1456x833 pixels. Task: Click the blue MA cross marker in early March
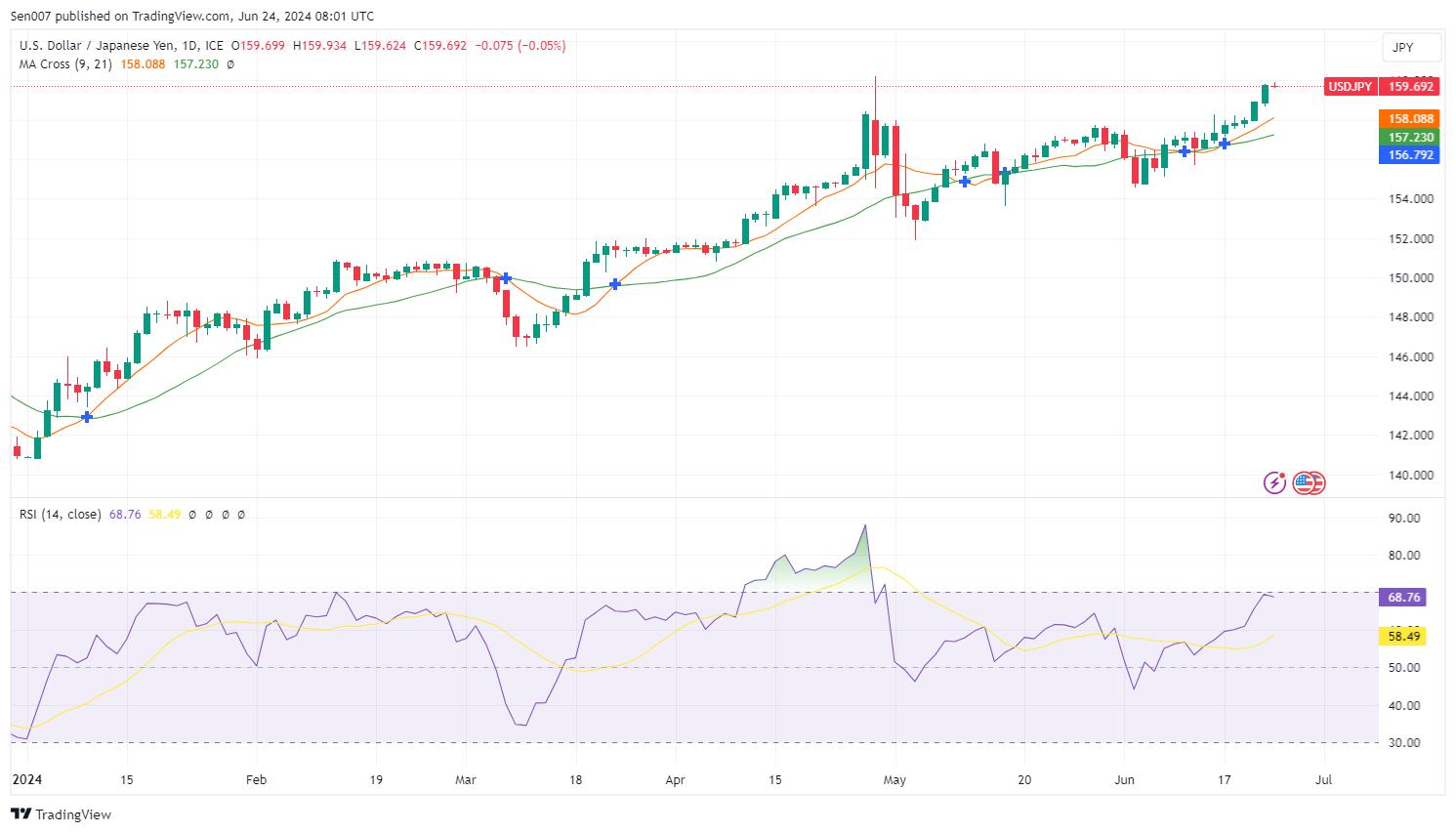coord(506,278)
